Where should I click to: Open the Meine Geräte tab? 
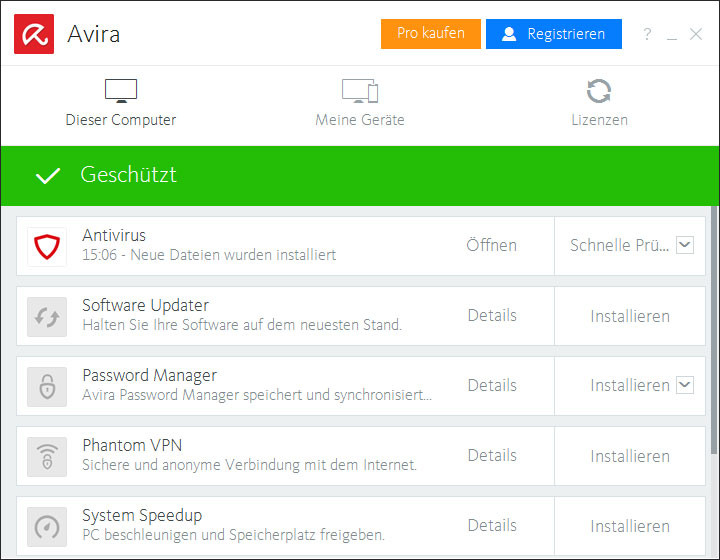[x=360, y=104]
